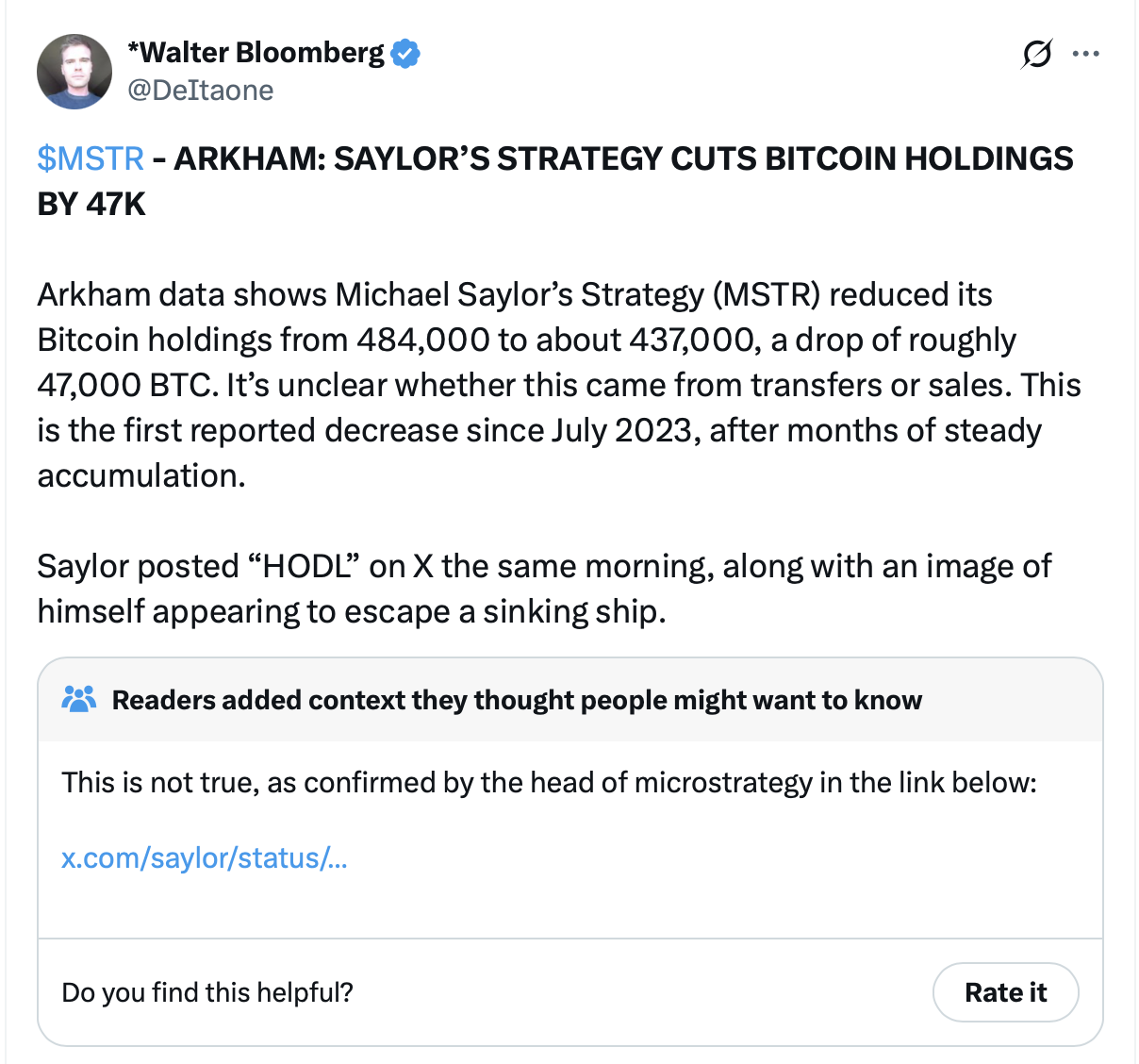The height and width of the screenshot is (1064, 1139).
Task: Click the 'BY 47K' headline line
Action: pyautogui.click(x=91, y=204)
